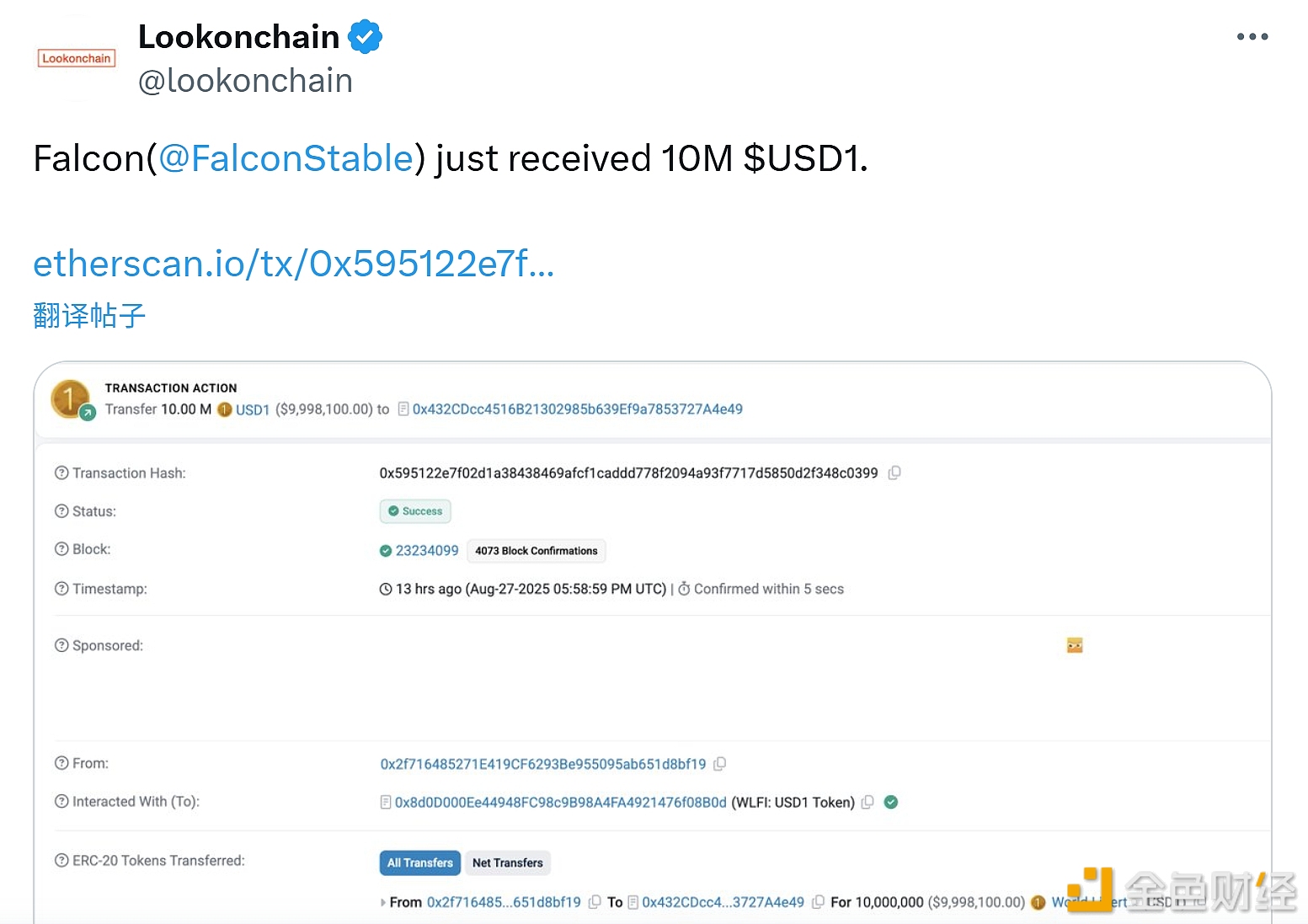Open the etherscan.io transaction link
This screenshot has width=1308, height=924.
(293, 264)
